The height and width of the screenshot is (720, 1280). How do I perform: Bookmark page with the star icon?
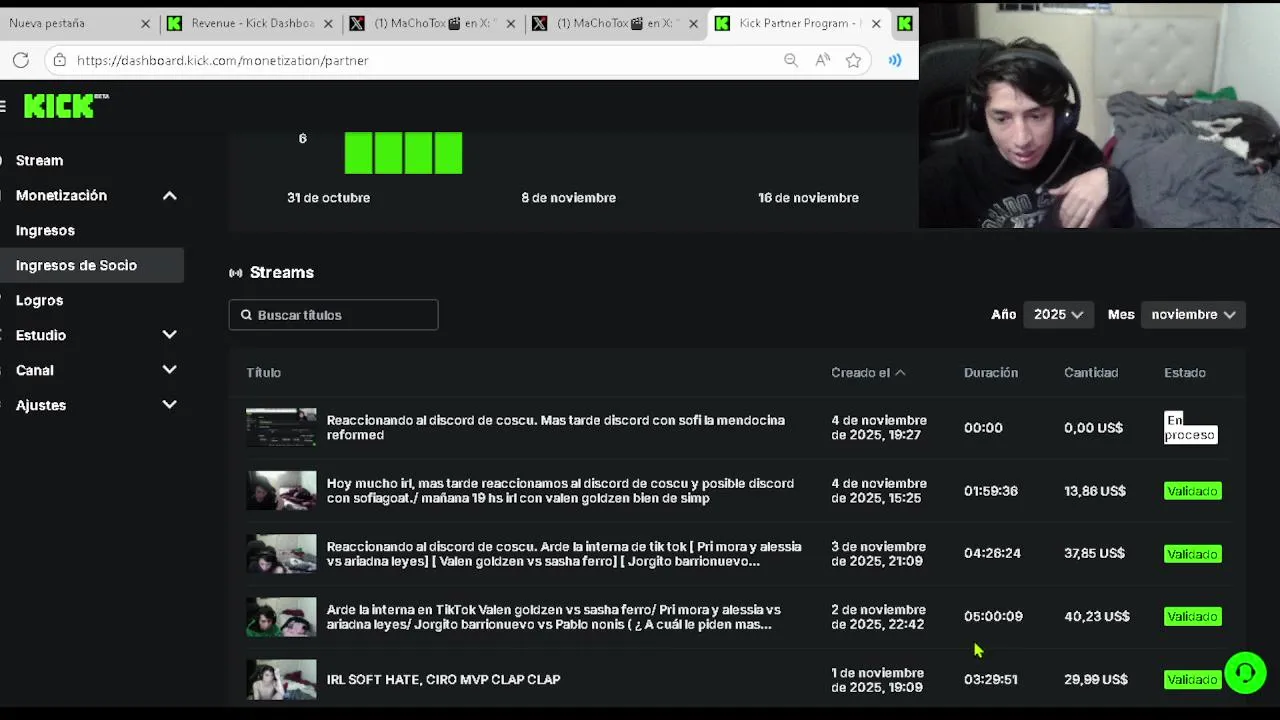tap(853, 60)
